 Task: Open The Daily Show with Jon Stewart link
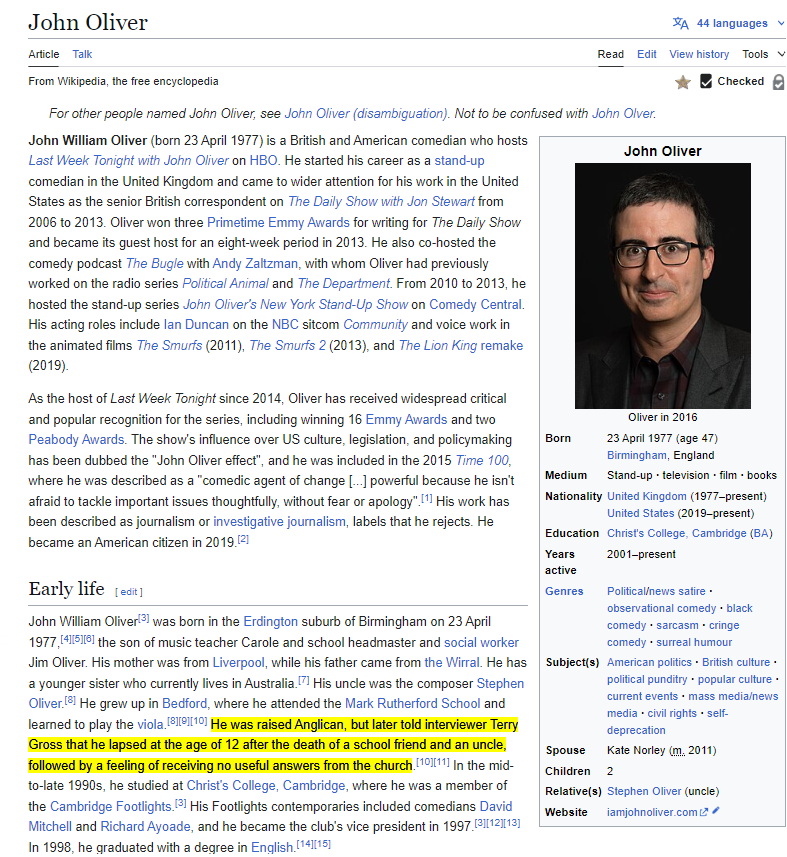click(x=381, y=201)
